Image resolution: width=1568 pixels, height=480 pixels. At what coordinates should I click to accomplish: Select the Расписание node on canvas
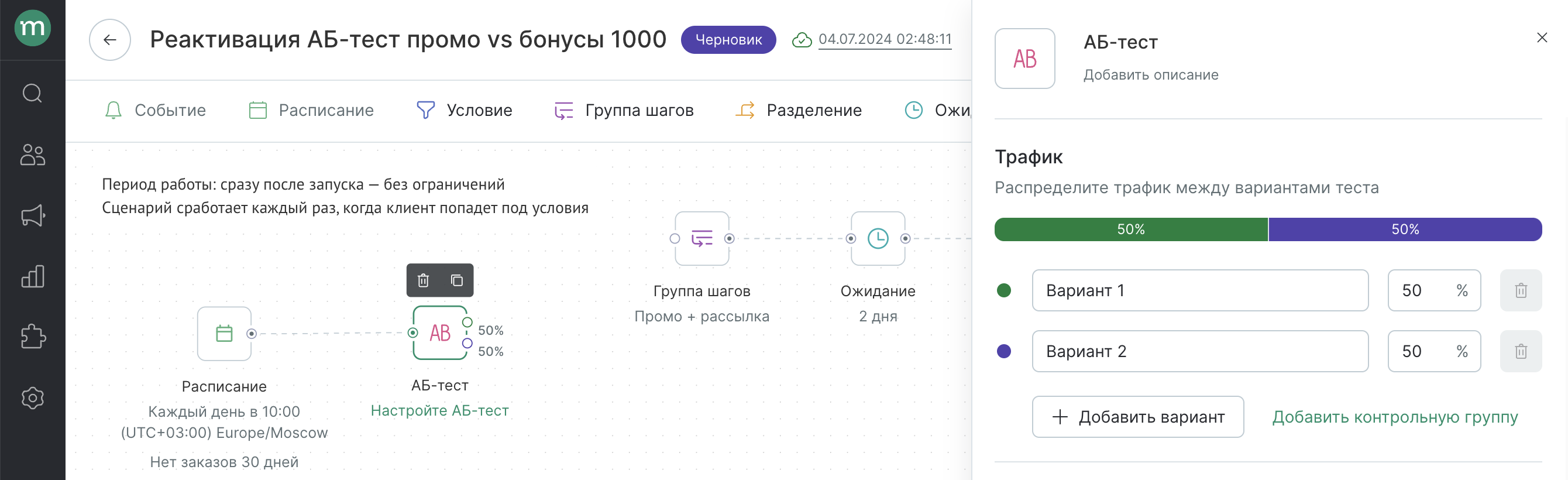pos(224,334)
